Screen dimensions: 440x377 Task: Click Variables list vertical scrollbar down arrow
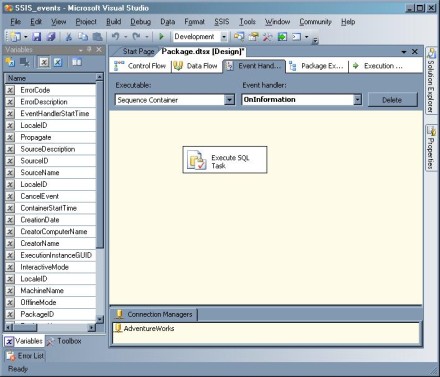pos(100,319)
